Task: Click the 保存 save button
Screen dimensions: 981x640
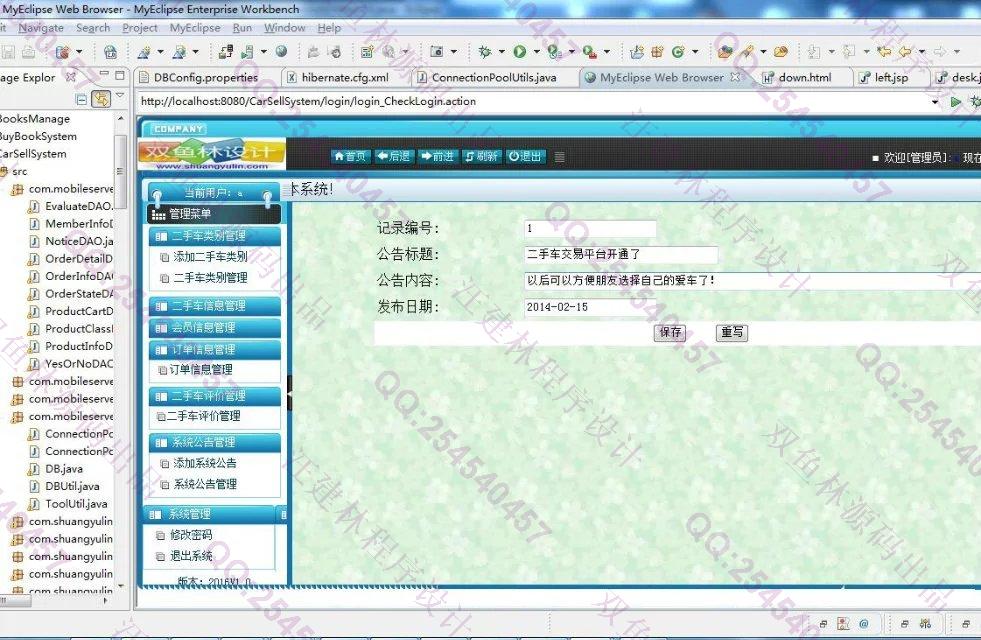Action: coord(669,333)
